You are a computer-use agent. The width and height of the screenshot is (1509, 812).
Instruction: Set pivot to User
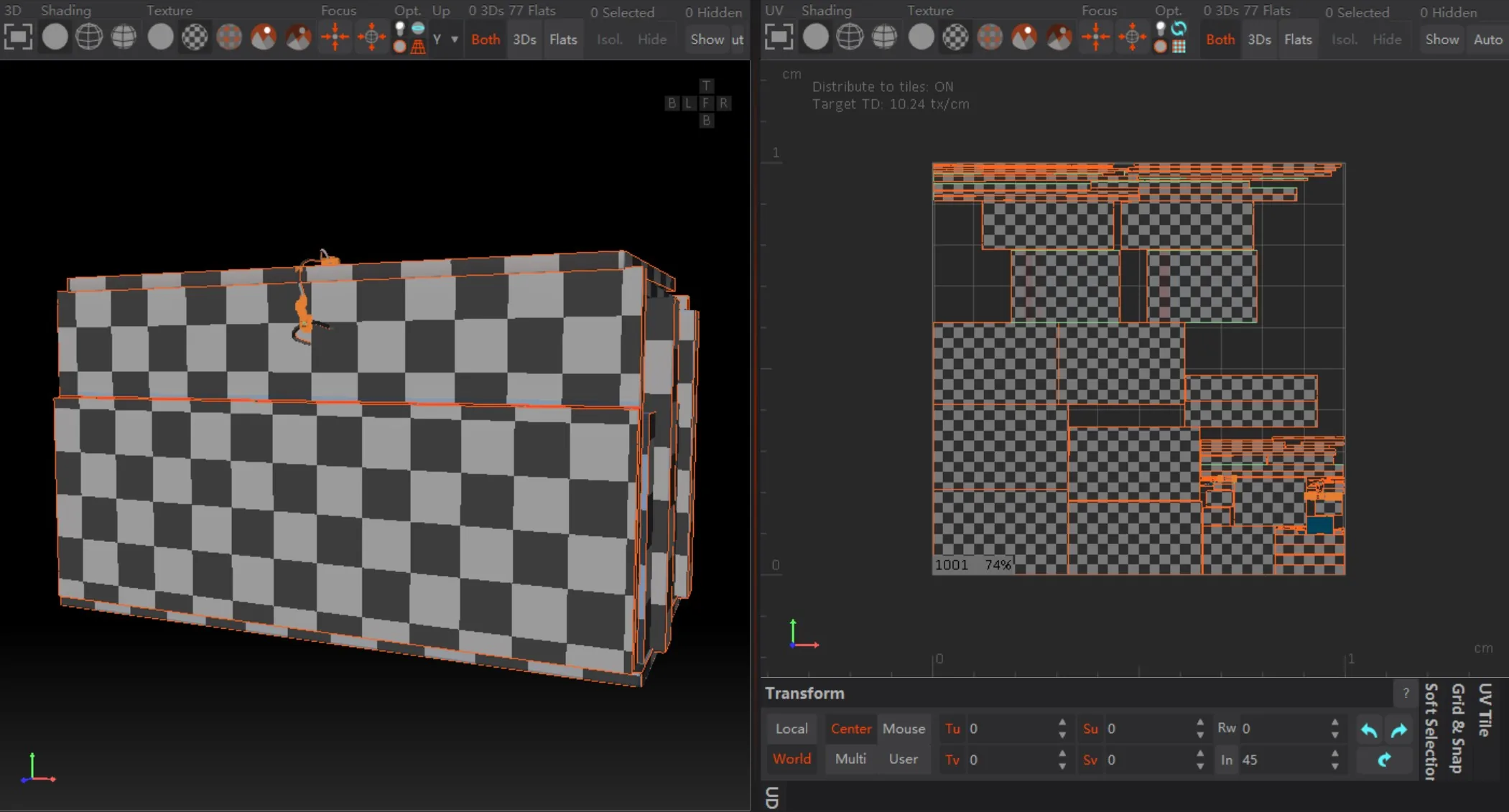904,759
